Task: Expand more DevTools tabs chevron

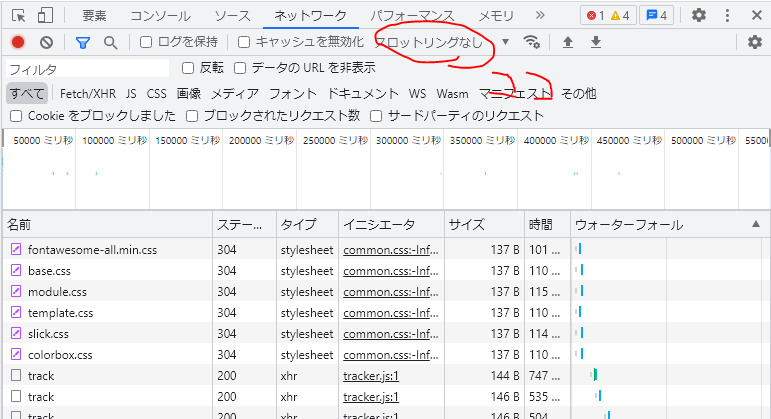Action: (x=540, y=15)
